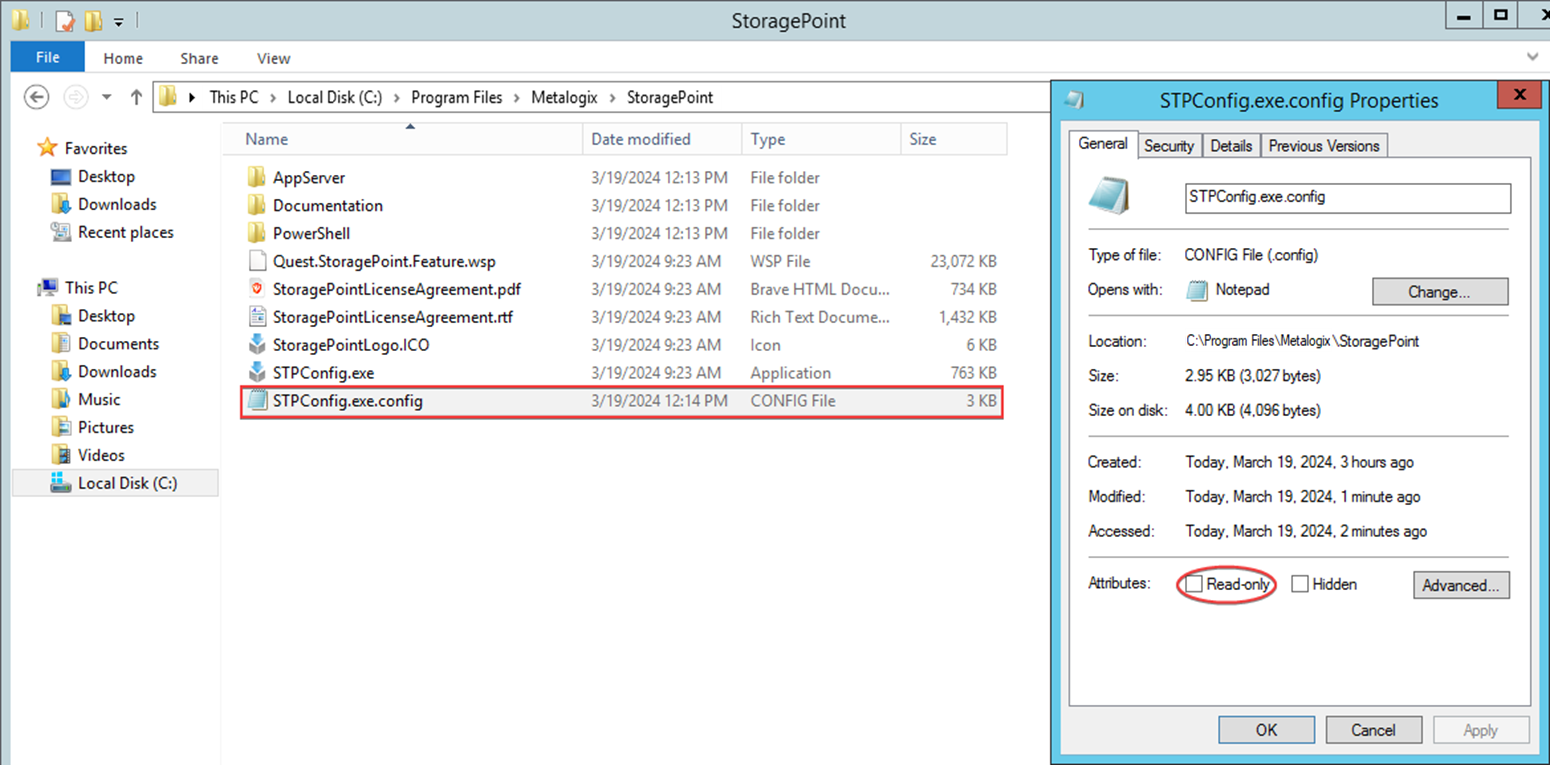Expand the This PC breadcrumb arrow
This screenshot has width=1550, height=765.
(273, 98)
